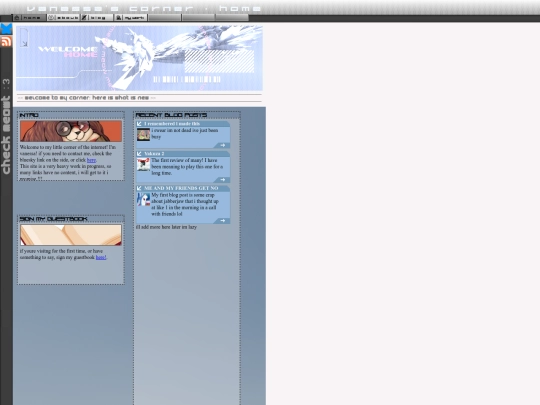Screen dimensions: 540x405
Task: Click the 'Intro' section heading
Action: point(29,115)
